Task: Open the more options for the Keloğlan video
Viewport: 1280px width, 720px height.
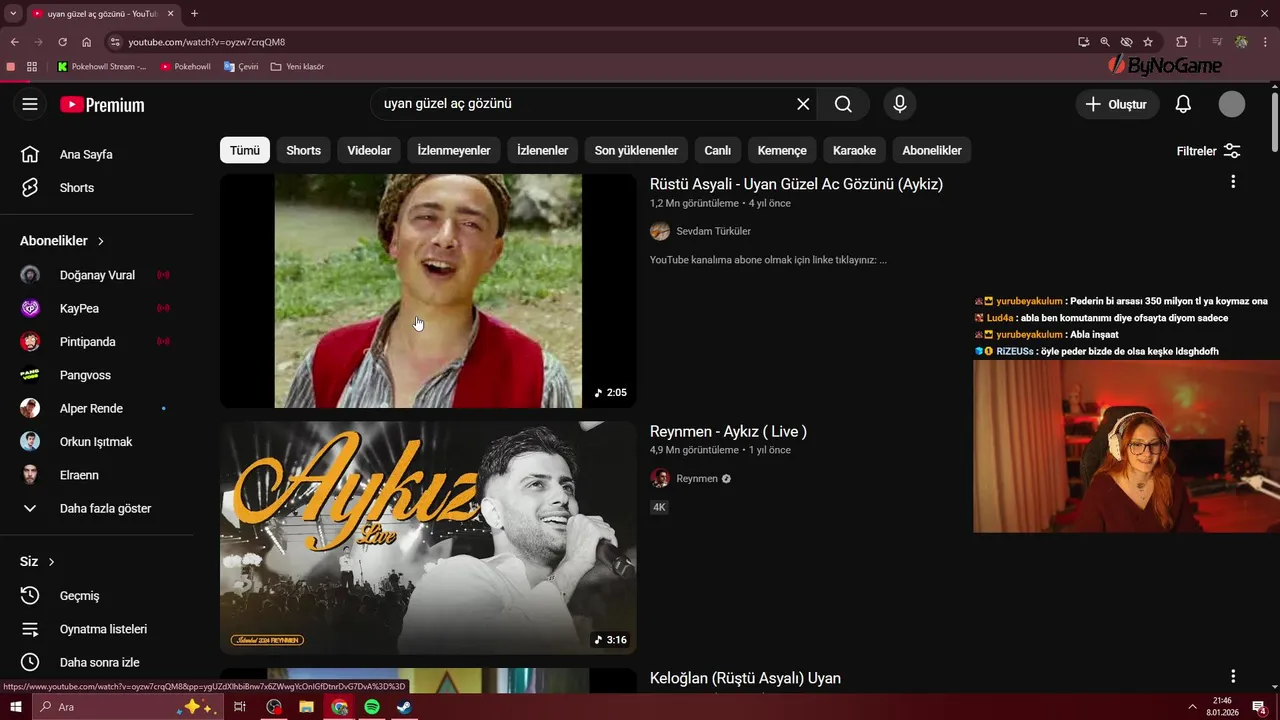Action: click(x=1233, y=676)
